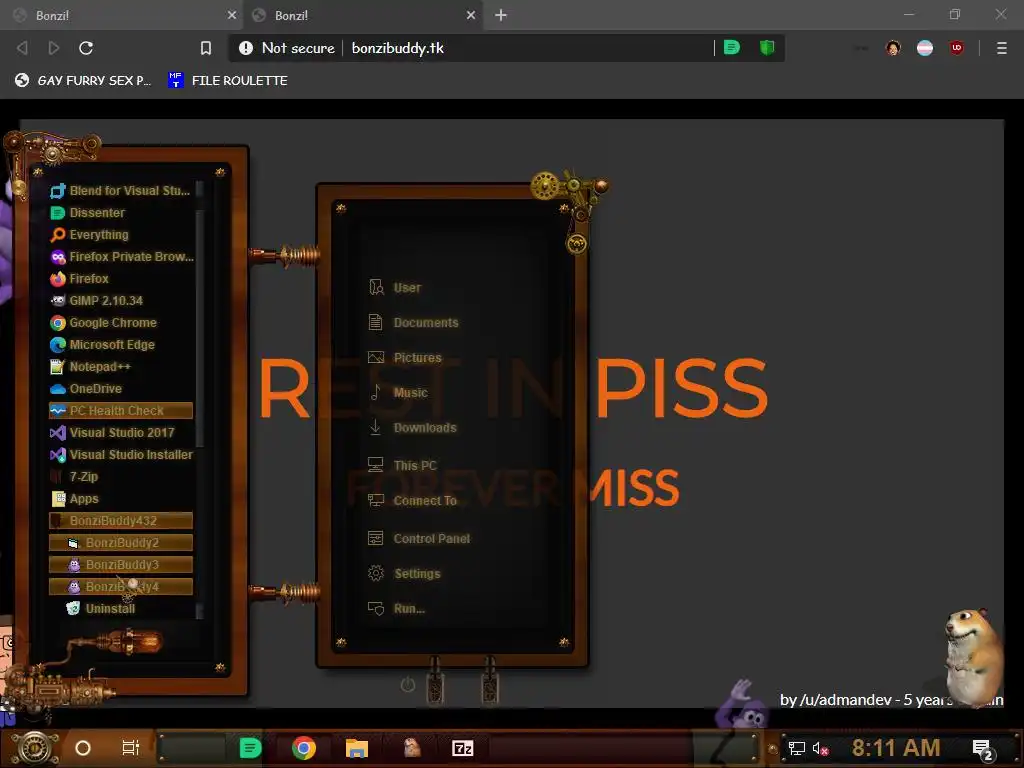Open Firefox Private Browsing entry
Image resolution: width=1024 pixels, height=768 pixels.
point(120,257)
